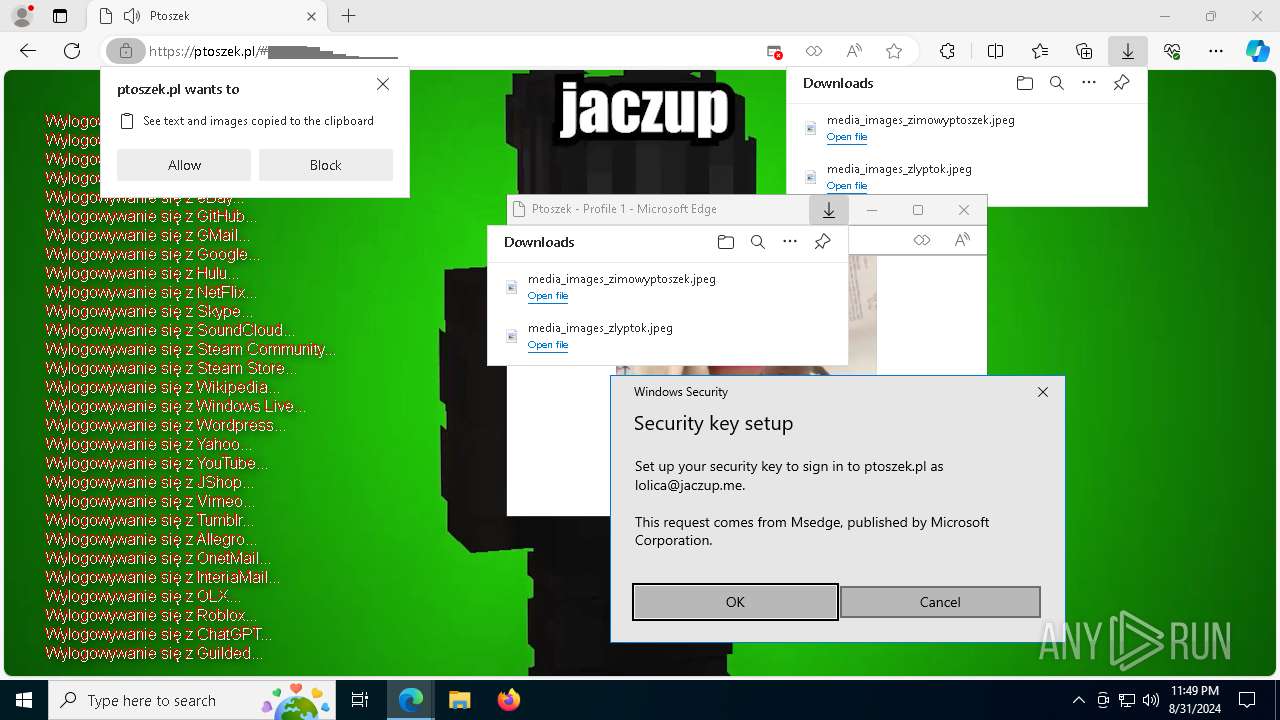Cancel the Security key setup dialog
The width and height of the screenshot is (1280, 720).
[940, 602]
